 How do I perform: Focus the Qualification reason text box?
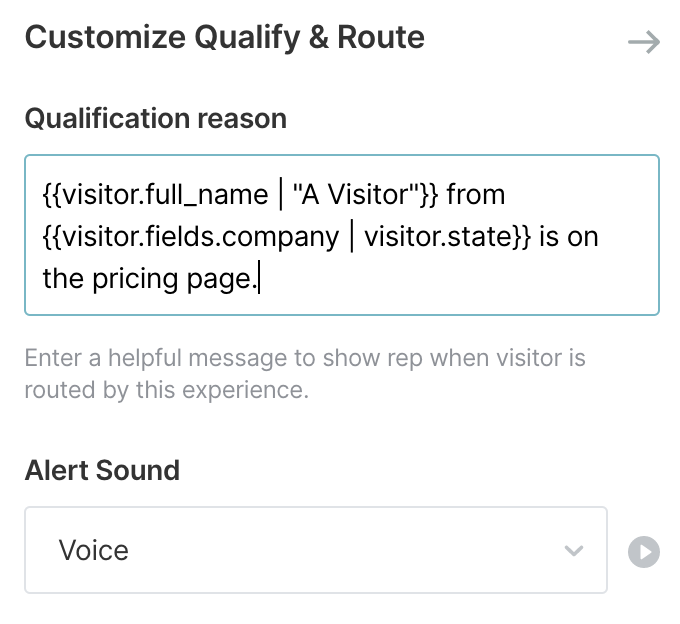point(341,235)
